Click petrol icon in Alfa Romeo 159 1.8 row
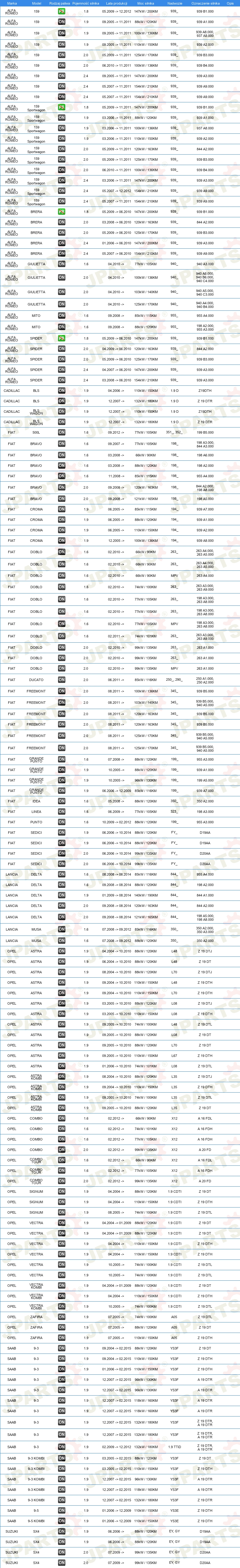 point(61,11)
